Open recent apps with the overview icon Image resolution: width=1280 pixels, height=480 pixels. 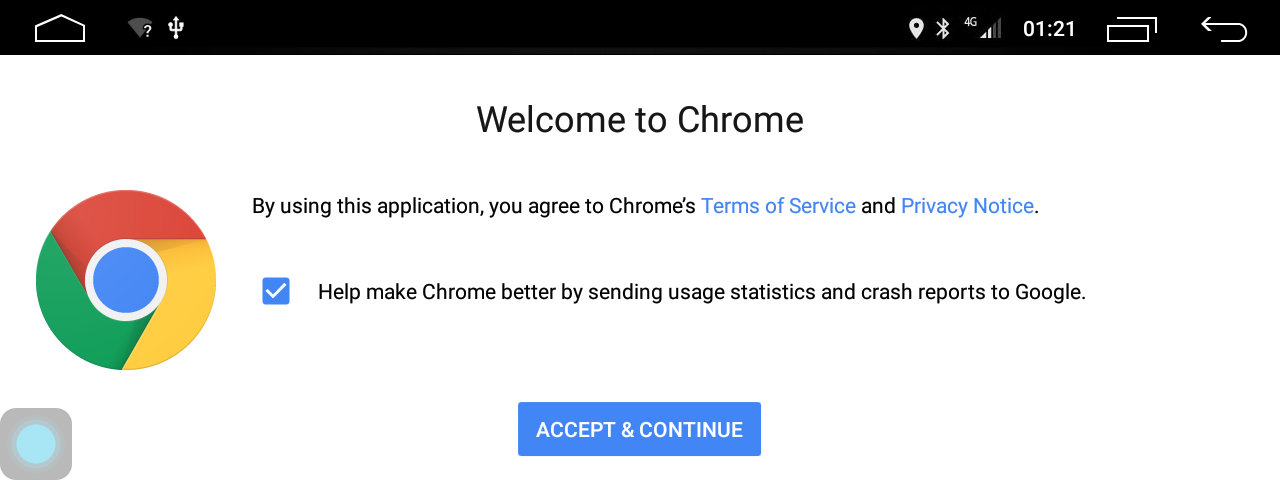pyautogui.click(x=1131, y=29)
